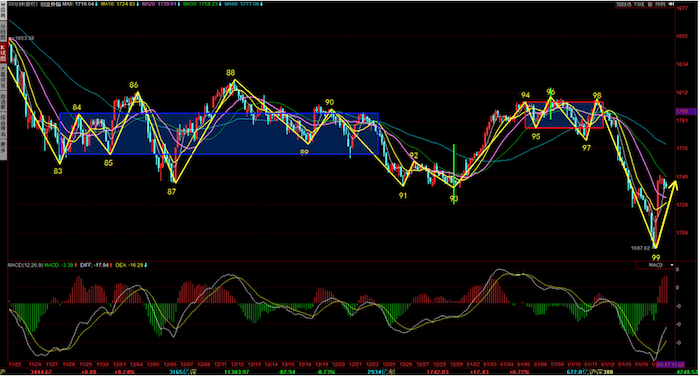
Task: Select the yellow MA10 indicator label
Action: tap(119, 4)
